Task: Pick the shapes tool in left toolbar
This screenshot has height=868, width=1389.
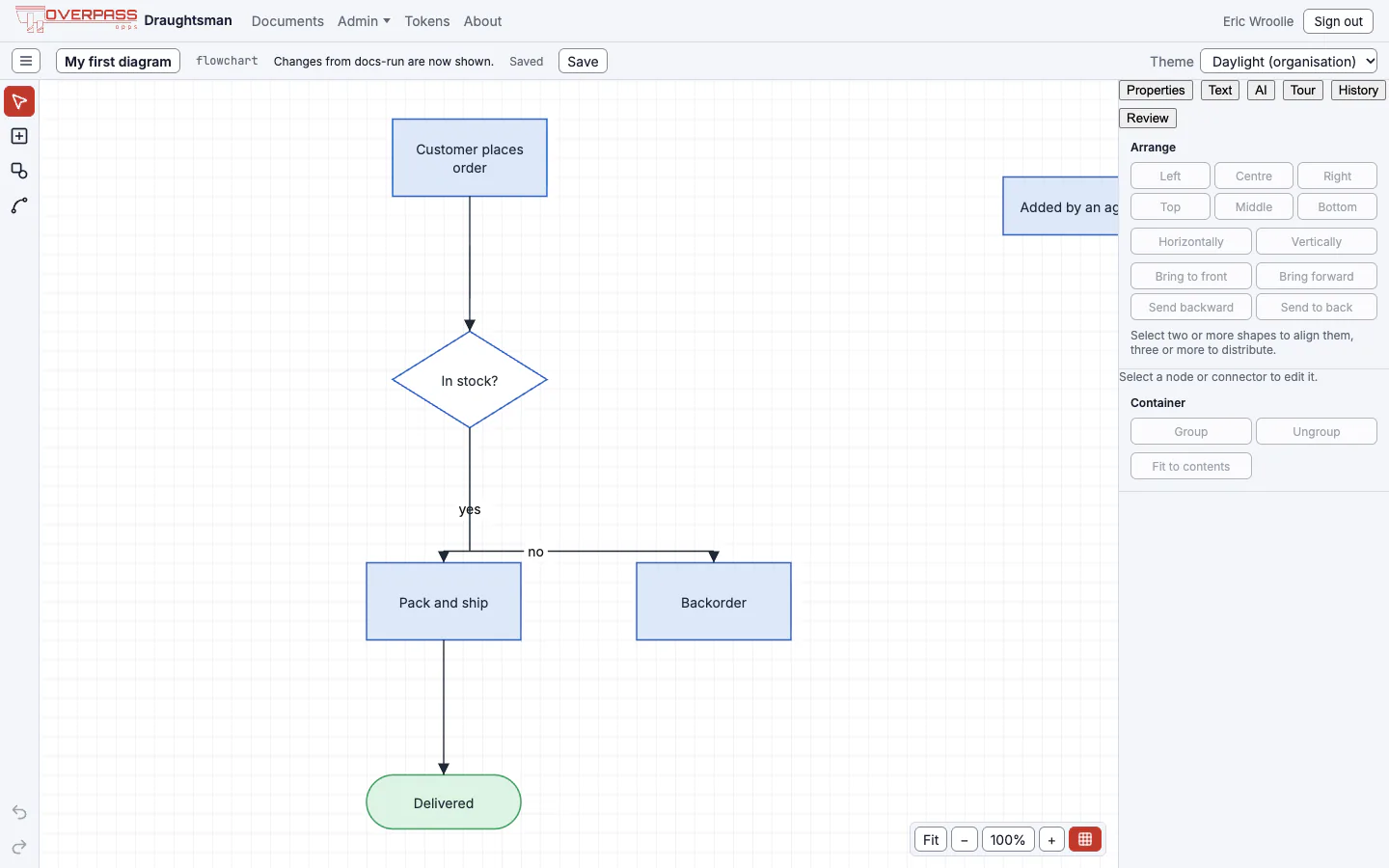Action: click(19, 171)
